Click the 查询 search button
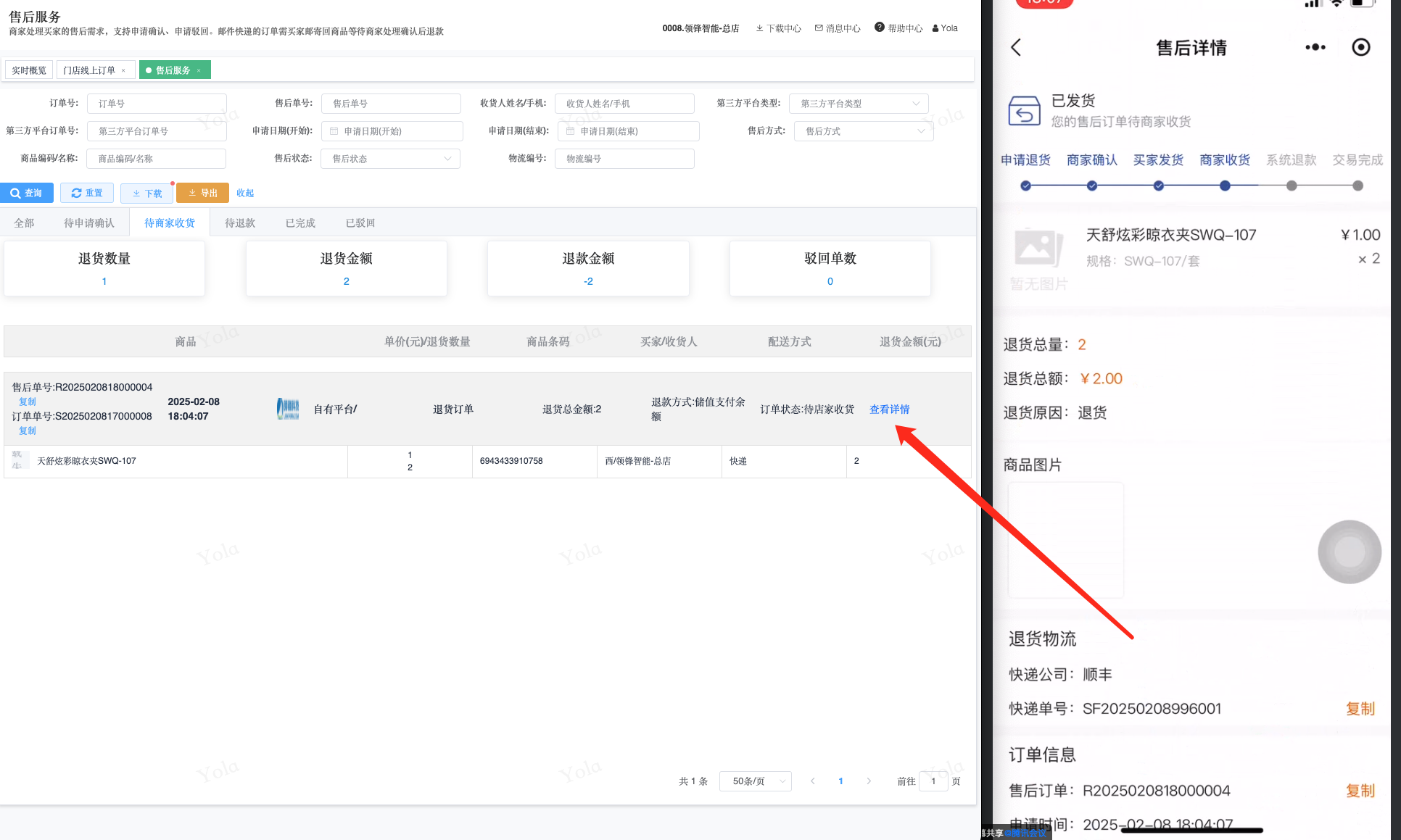1401x840 pixels. (x=27, y=193)
